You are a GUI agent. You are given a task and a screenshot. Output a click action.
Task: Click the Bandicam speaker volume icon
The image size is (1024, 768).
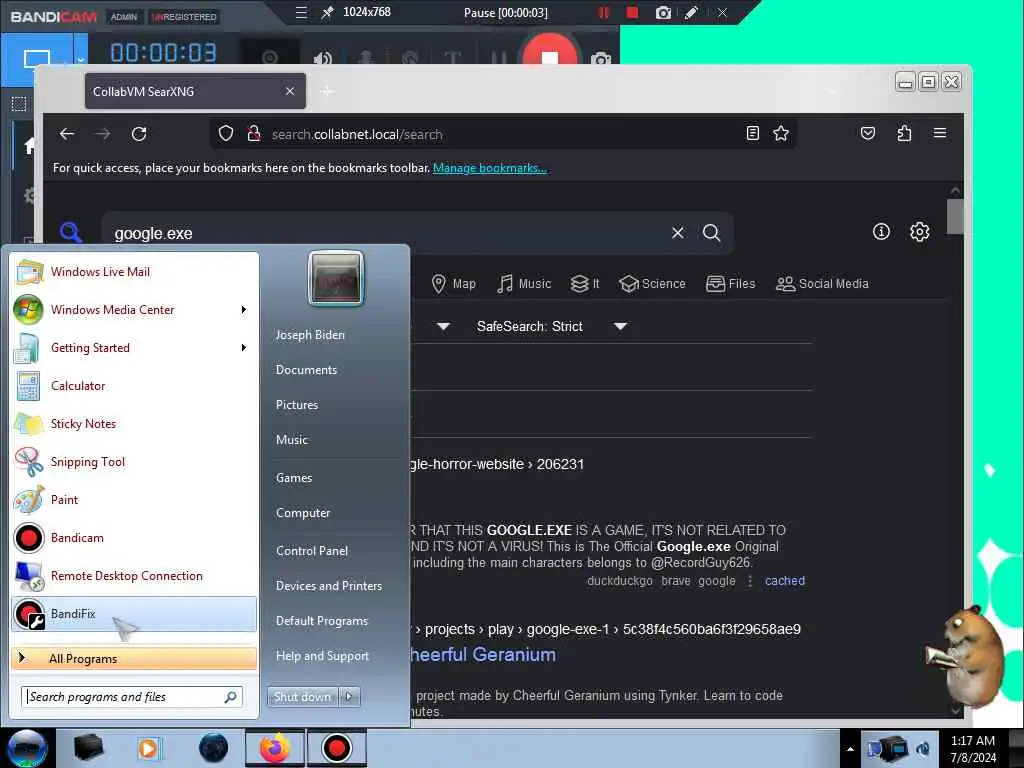coord(322,59)
